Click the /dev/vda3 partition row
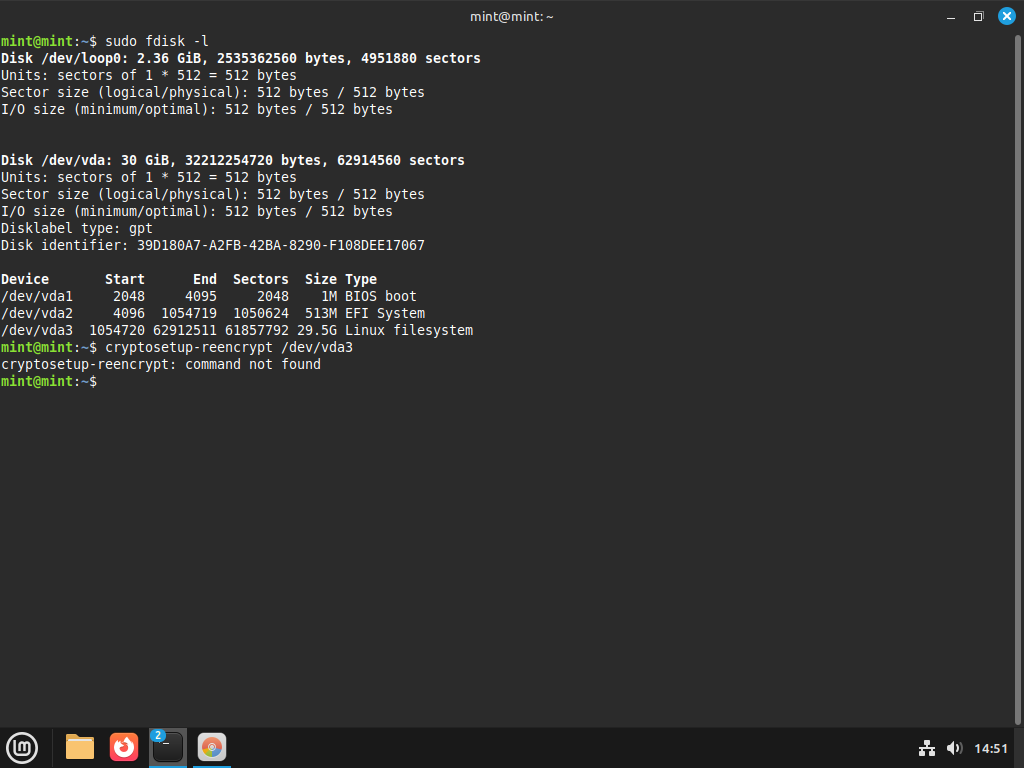 [x=236, y=330]
